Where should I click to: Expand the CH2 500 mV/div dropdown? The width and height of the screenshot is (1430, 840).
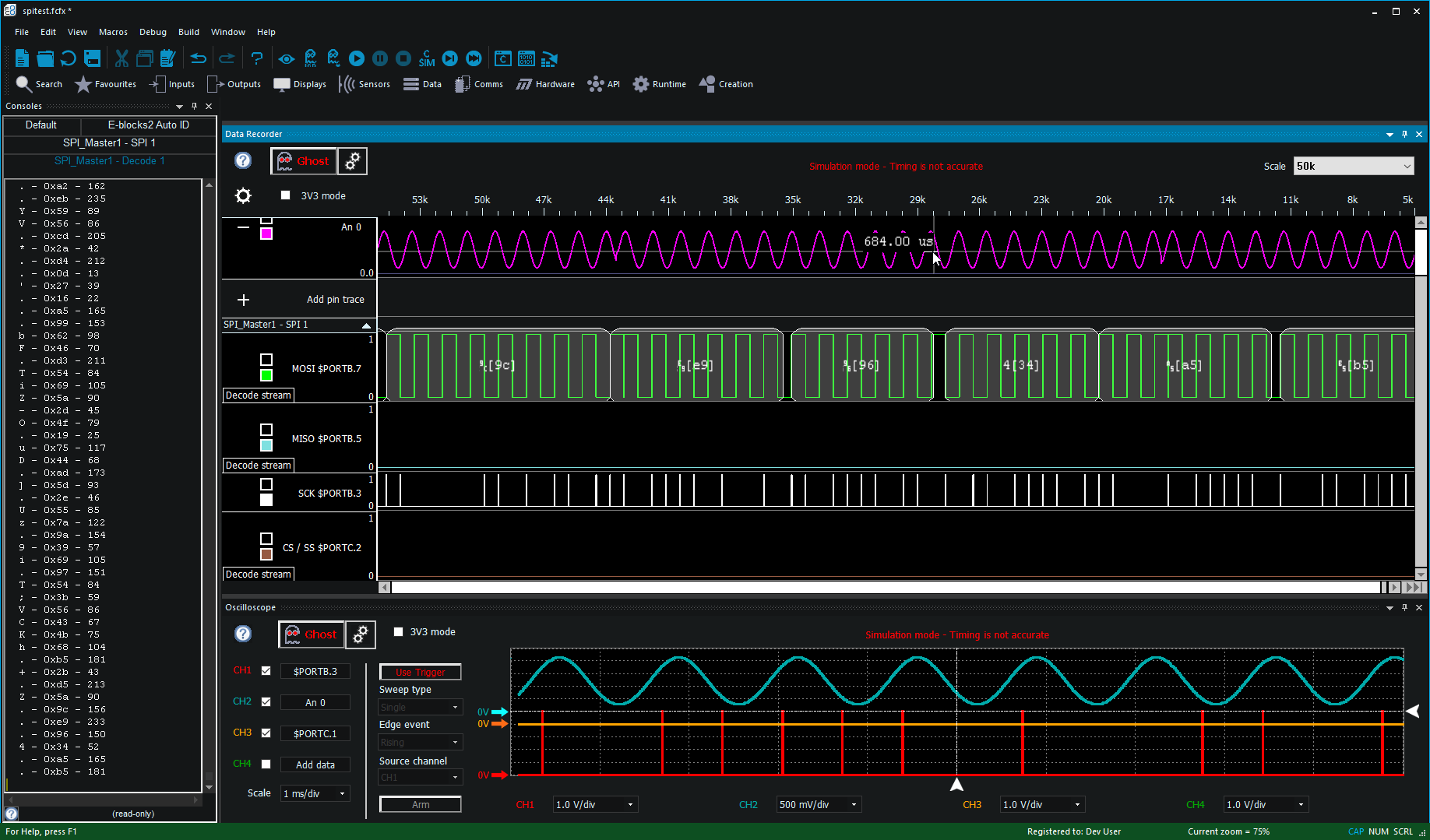[x=819, y=804]
